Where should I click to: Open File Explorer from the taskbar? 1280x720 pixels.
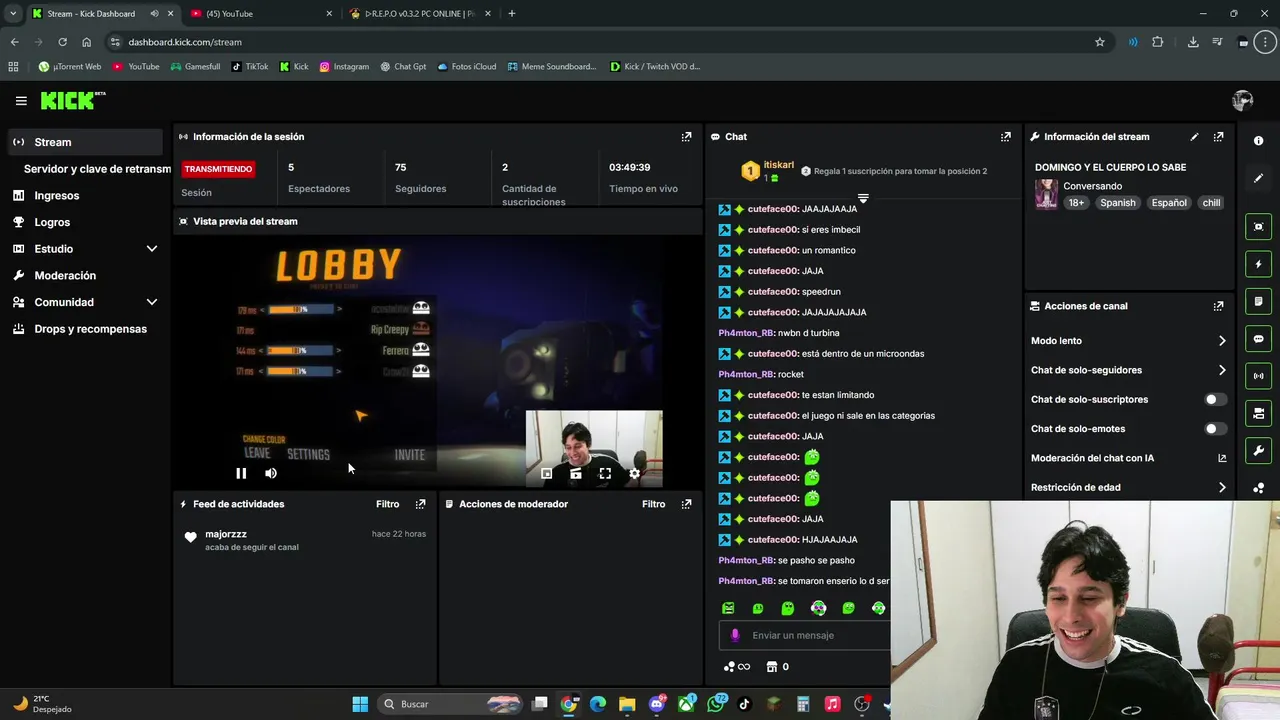[627, 705]
